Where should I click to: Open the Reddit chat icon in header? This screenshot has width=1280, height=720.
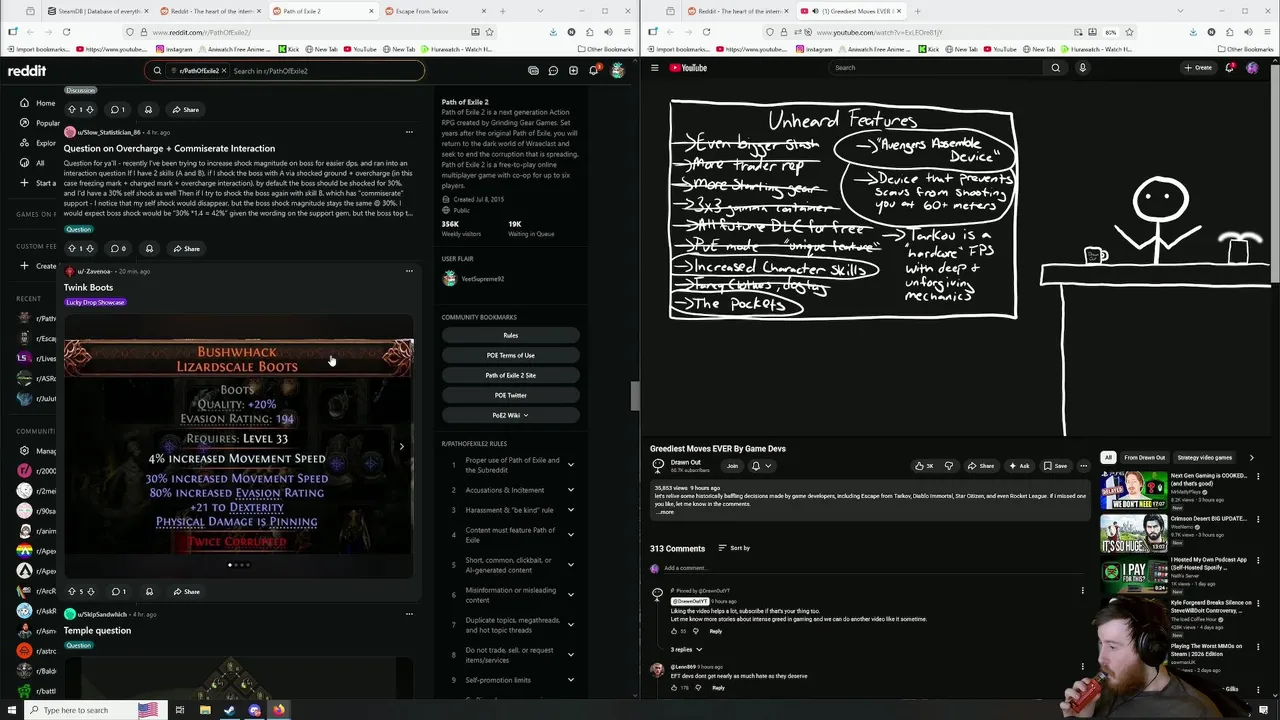tap(553, 71)
